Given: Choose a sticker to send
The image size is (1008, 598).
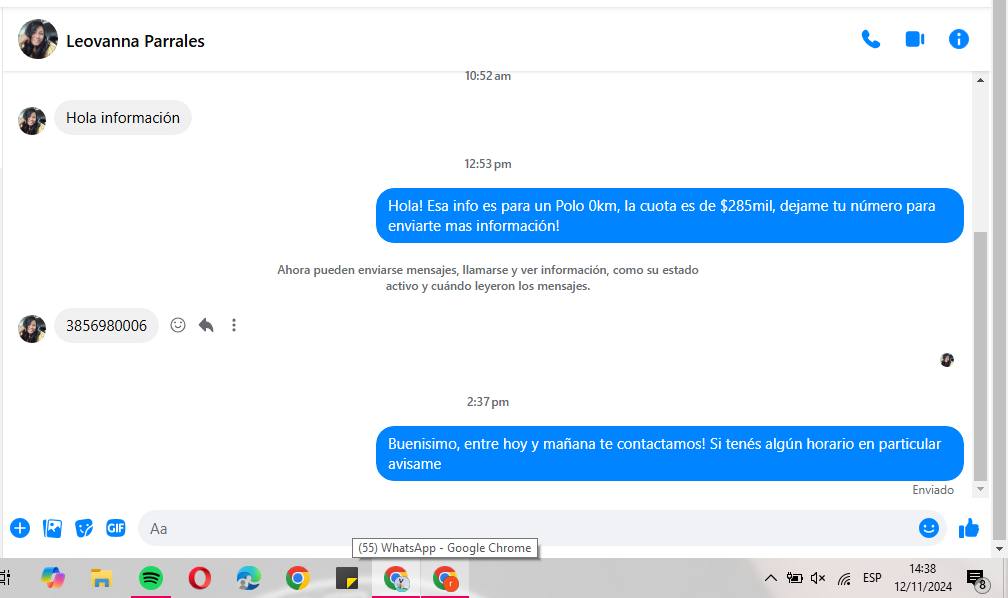Looking at the screenshot, I should [84, 528].
